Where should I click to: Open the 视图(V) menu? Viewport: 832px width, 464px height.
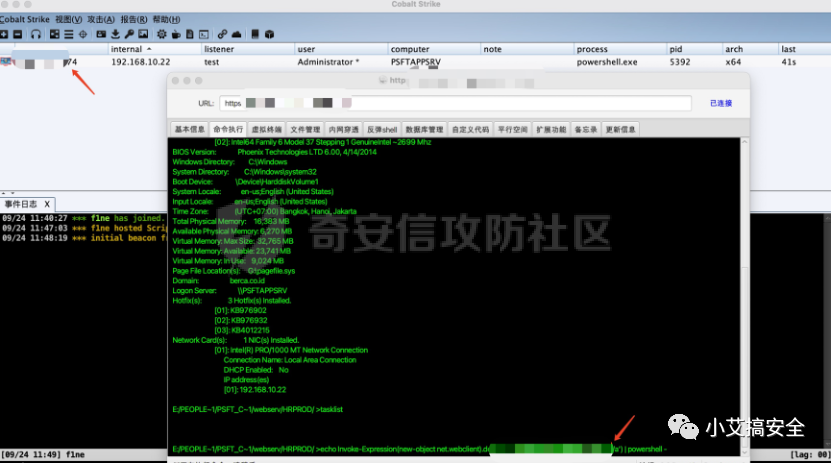[x=68, y=19]
